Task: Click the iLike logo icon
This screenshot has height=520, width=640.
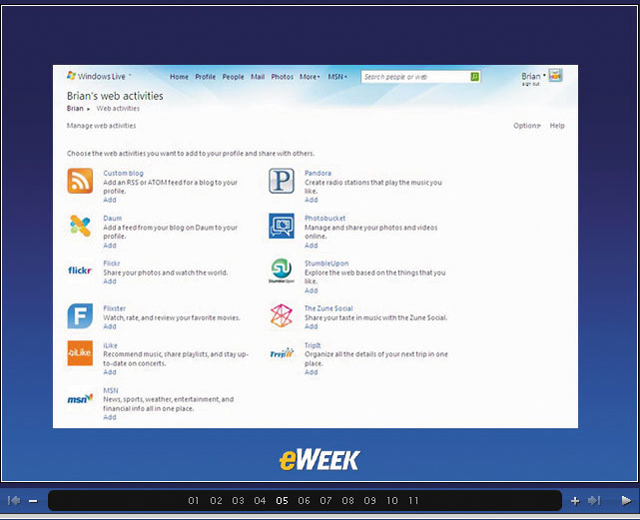Action: pyautogui.click(x=81, y=353)
